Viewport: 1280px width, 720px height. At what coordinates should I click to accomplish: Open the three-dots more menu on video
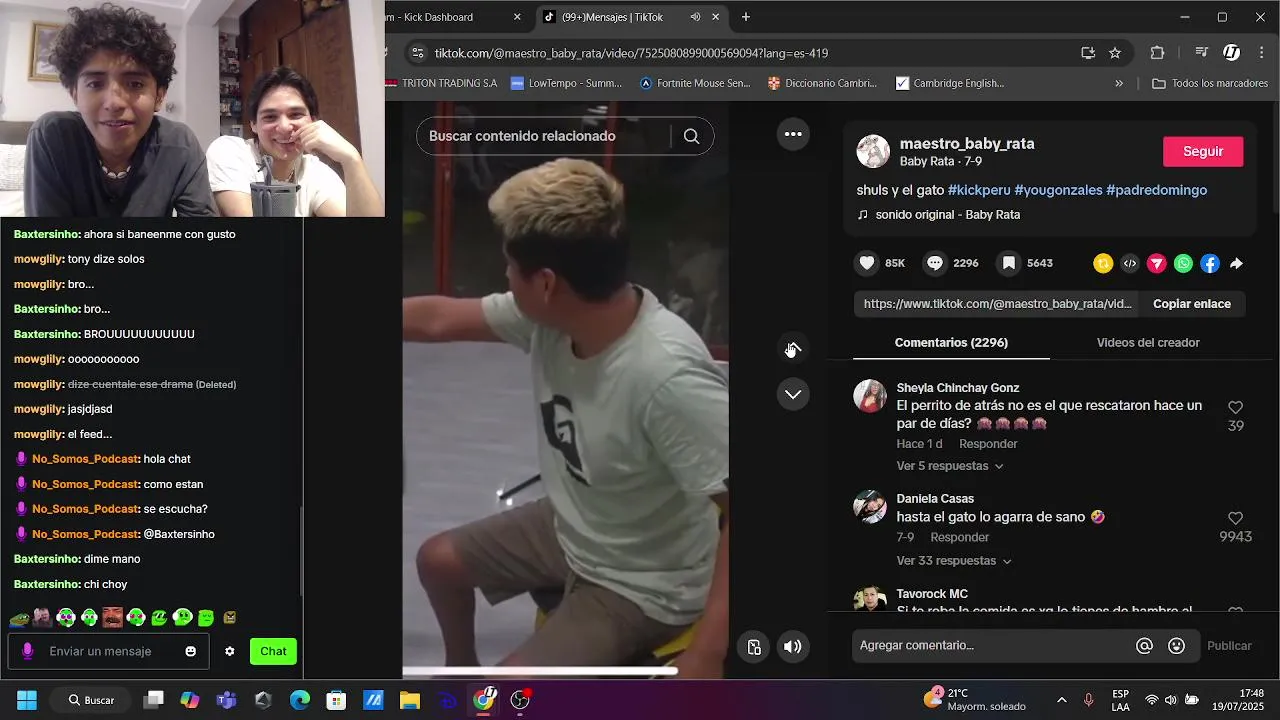pyautogui.click(x=793, y=134)
